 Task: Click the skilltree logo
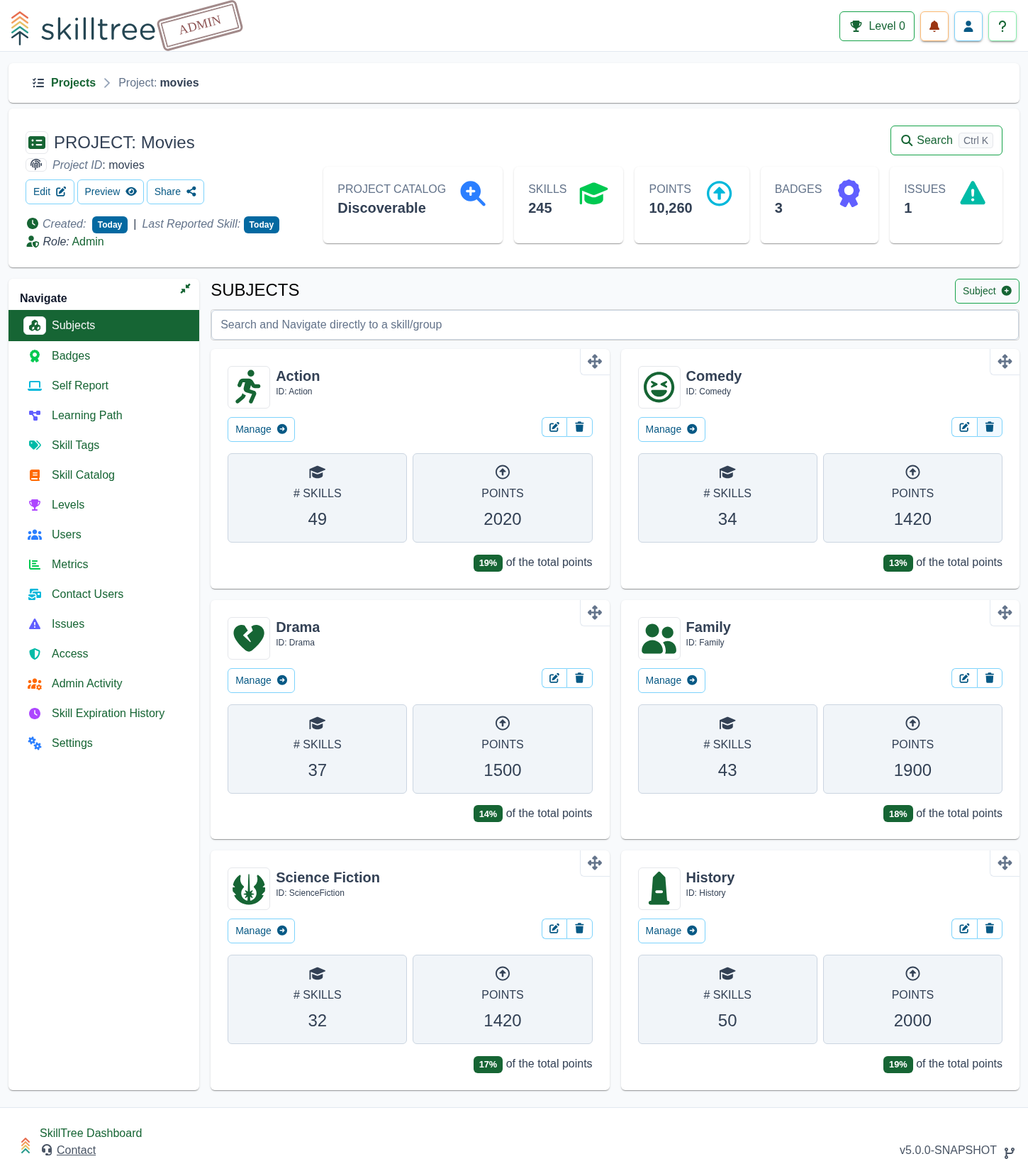84,28
